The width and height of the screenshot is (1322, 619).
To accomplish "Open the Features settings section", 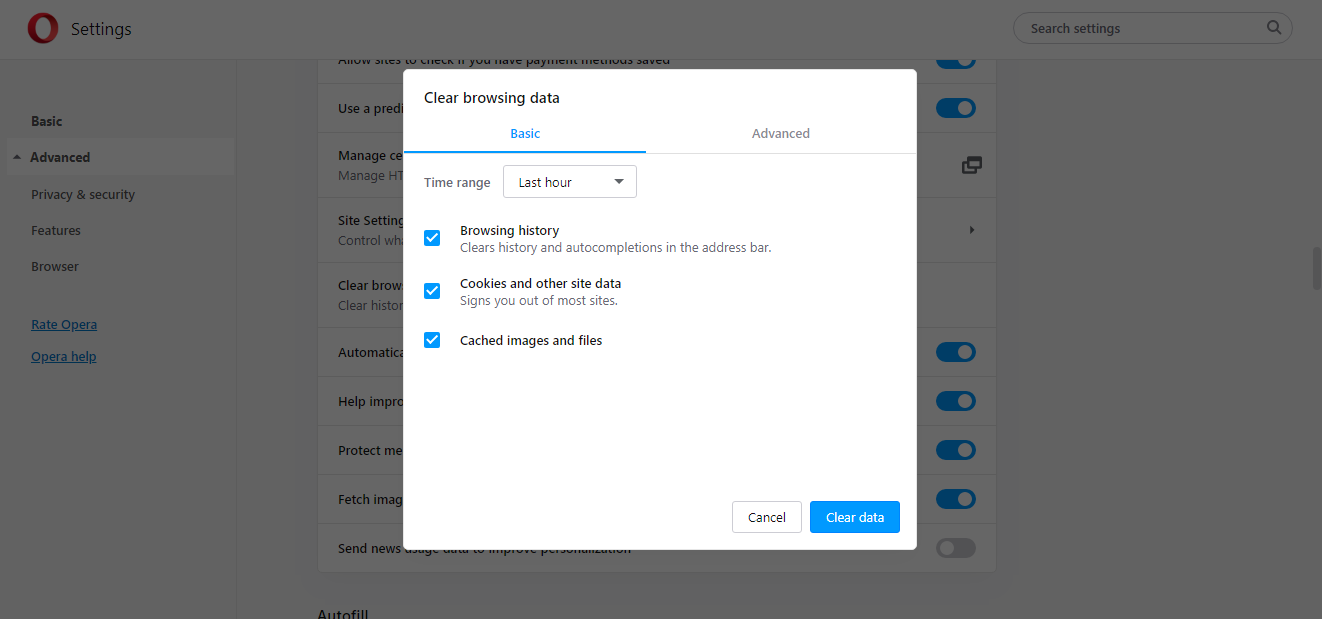I will 56,231.
